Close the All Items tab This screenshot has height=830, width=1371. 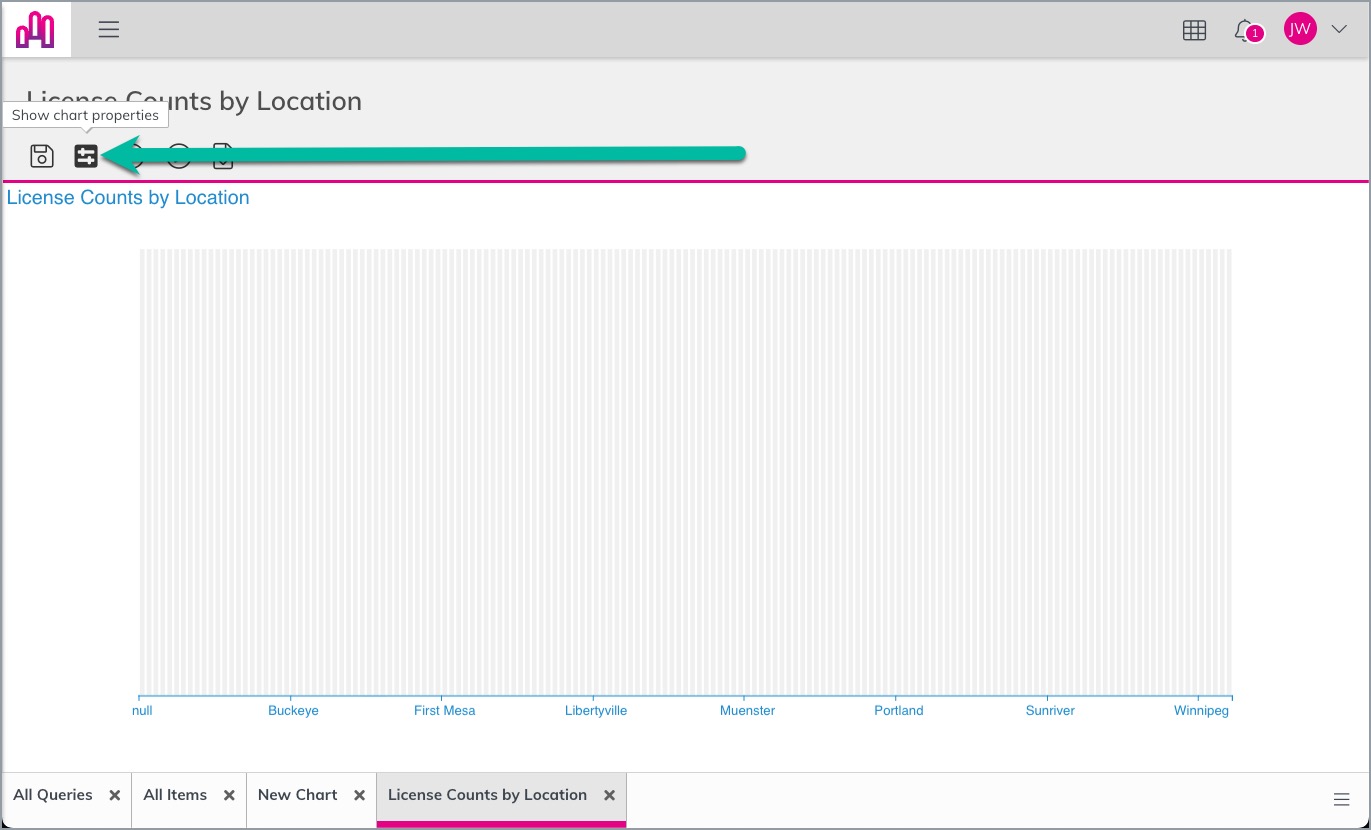(x=229, y=796)
